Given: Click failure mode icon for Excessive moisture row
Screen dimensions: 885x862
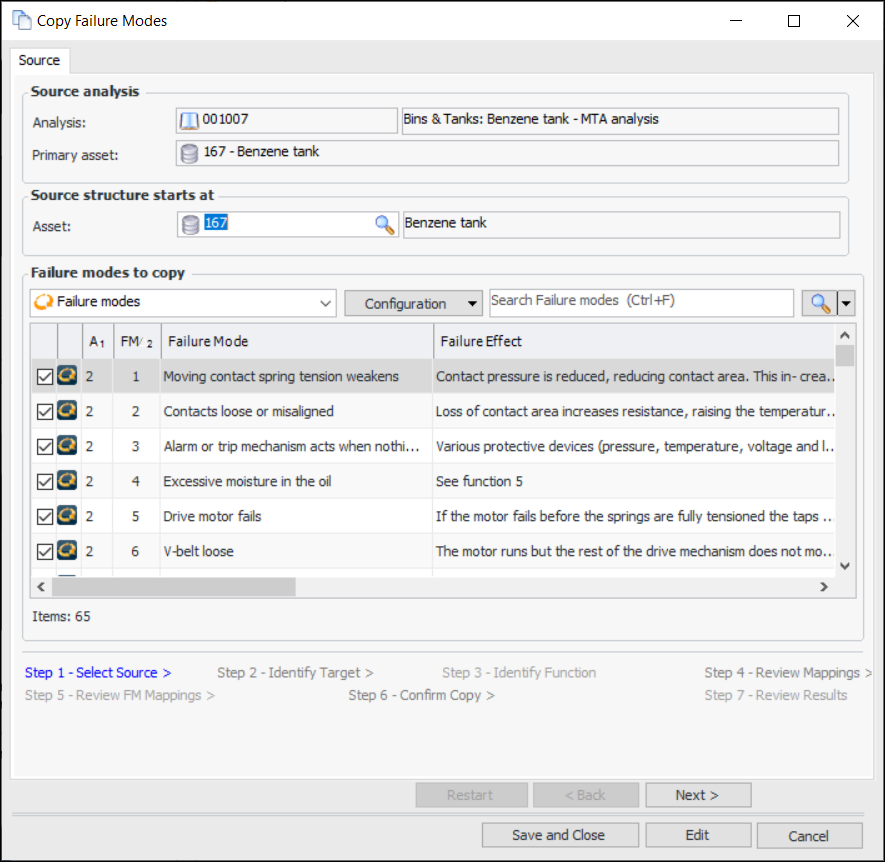Looking at the screenshot, I should point(67,481).
